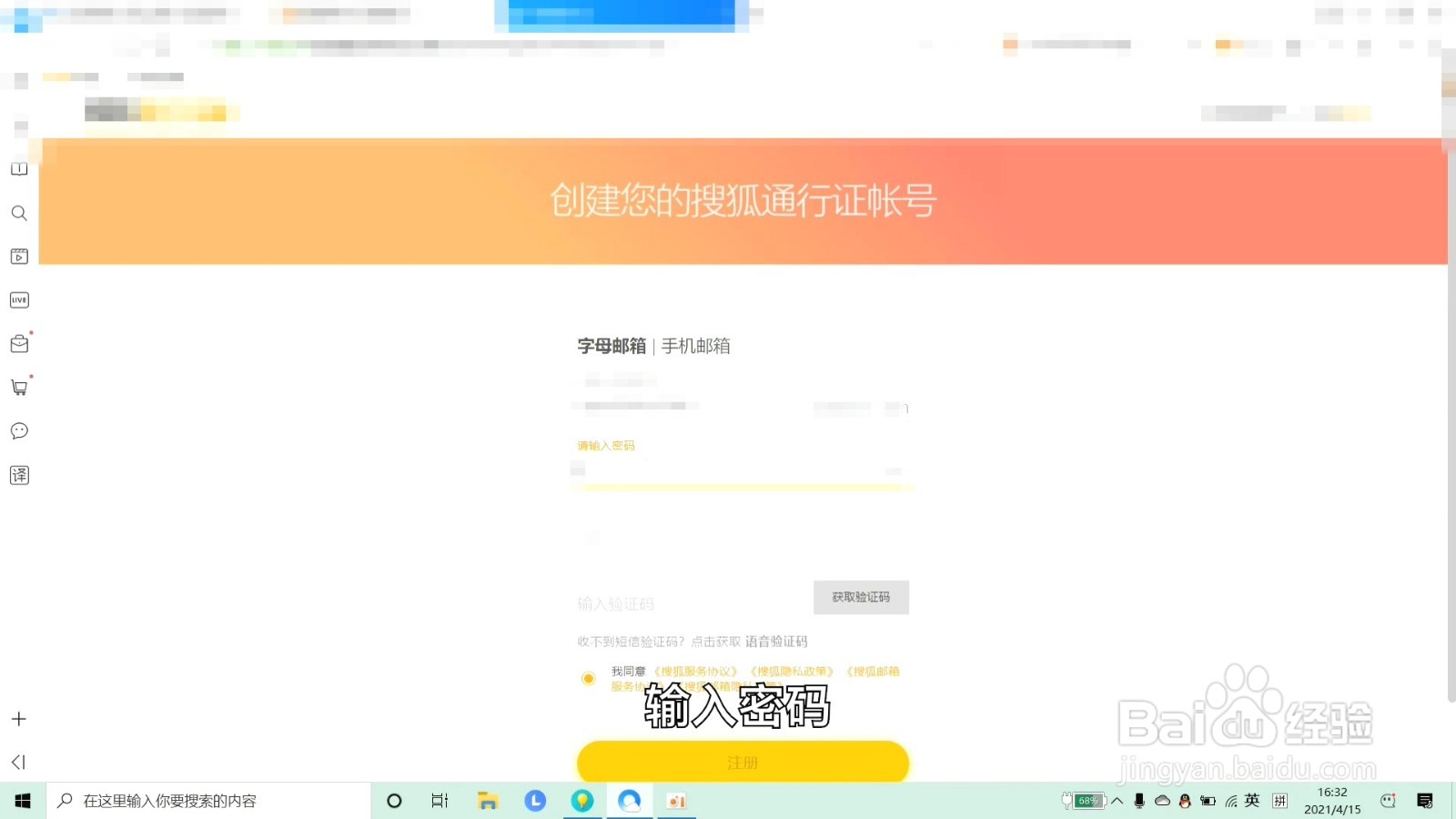Toggle the microphone icon in the system tray
The height and width of the screenshot is (819, 1456).
point(1138,802)
